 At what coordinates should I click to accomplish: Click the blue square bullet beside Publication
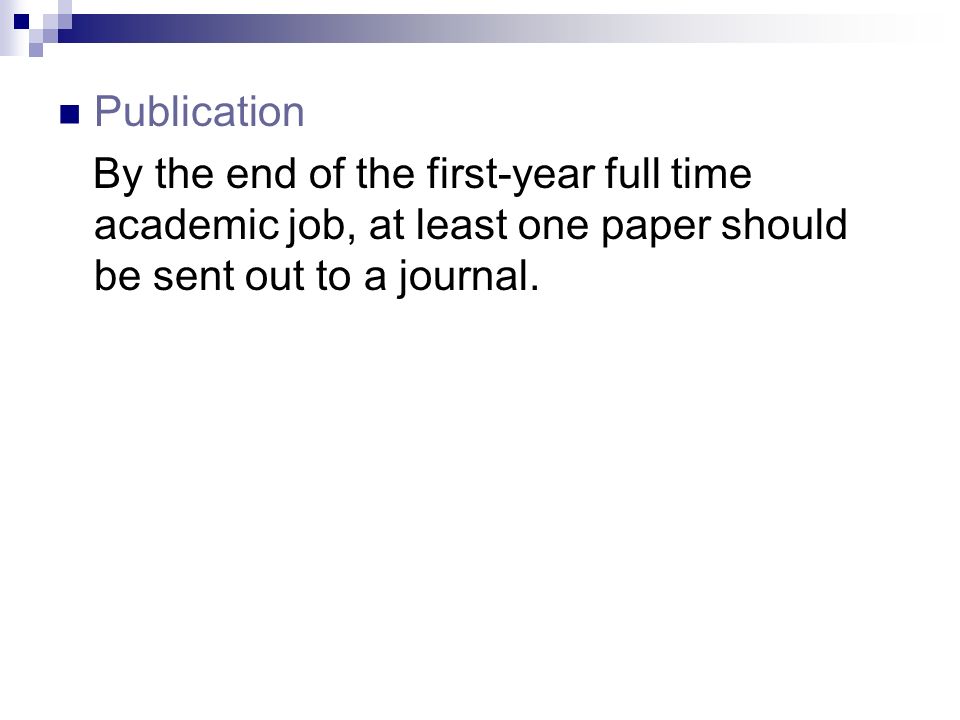click(x=70, y=114)
